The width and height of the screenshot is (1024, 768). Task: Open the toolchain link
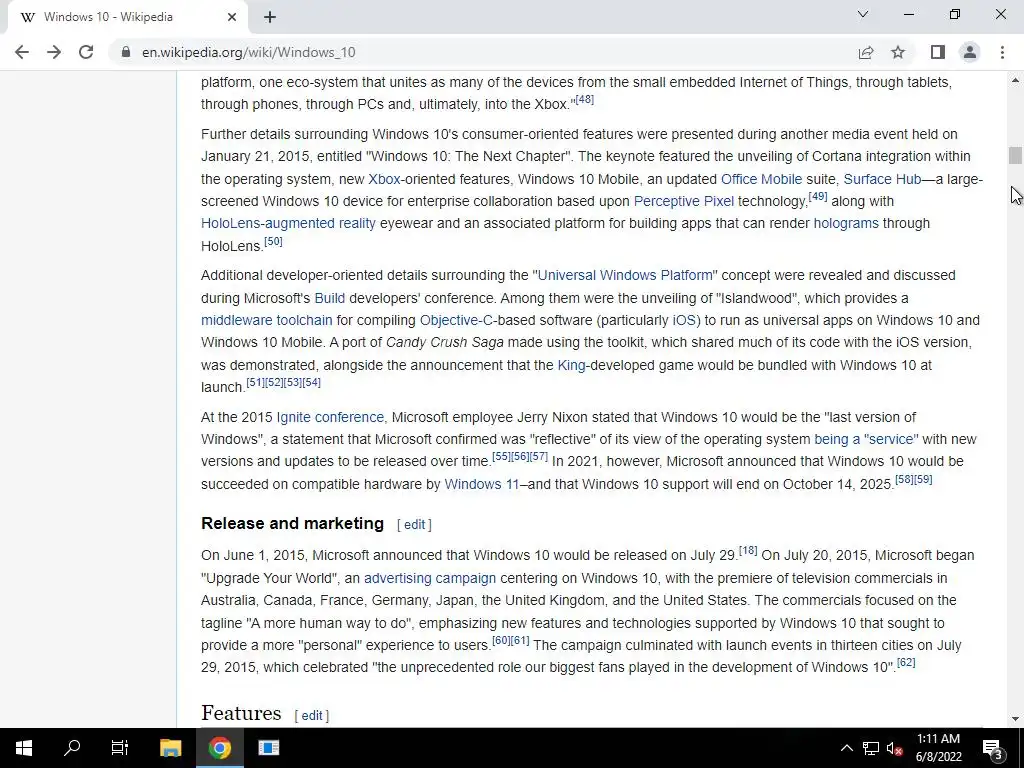pyautogui.click(x=304, y=320)
